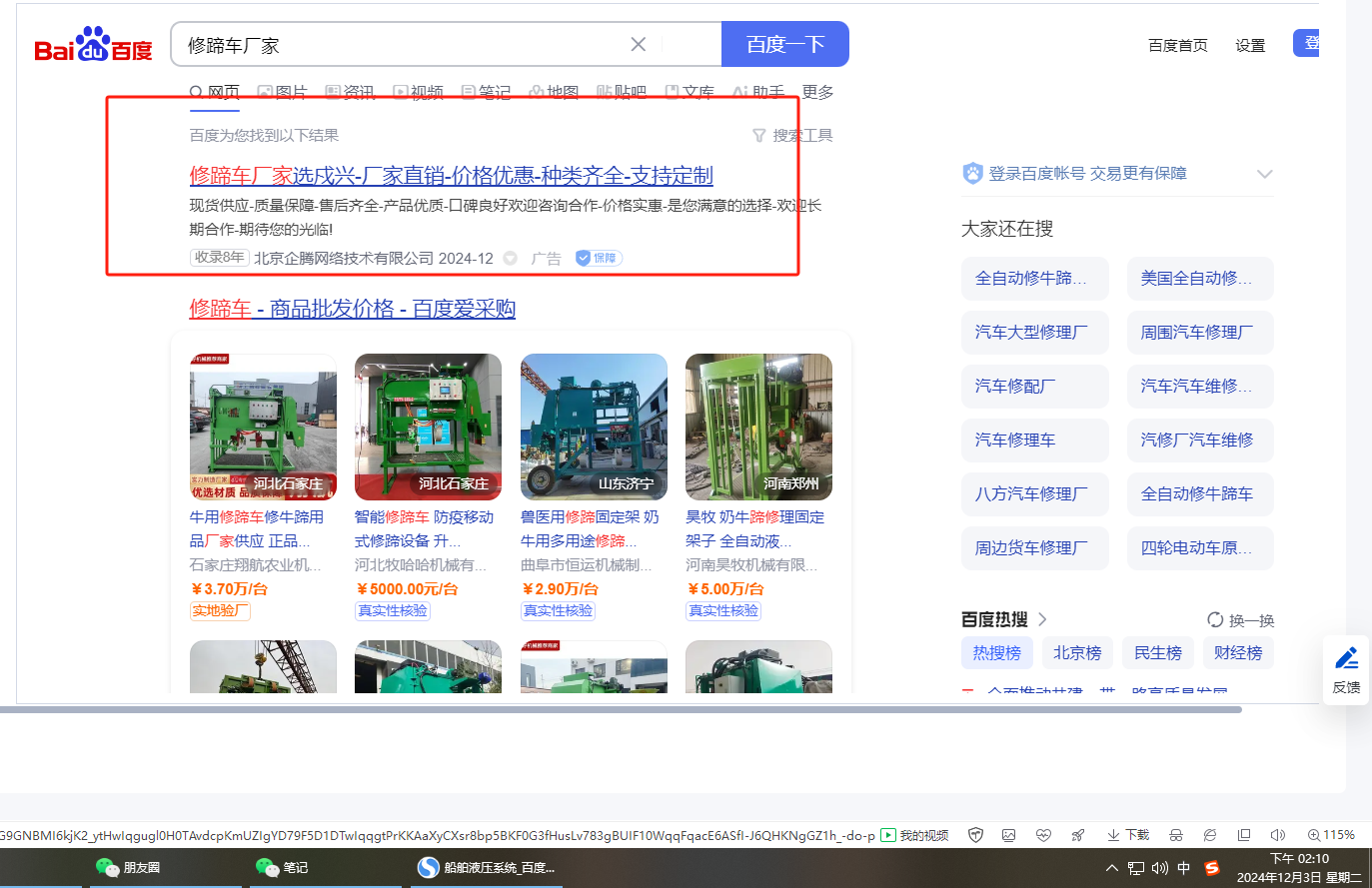Click the heart health icon in status bar
This screenshot has width=1372, height=888.
click(x=1043, y=835)
